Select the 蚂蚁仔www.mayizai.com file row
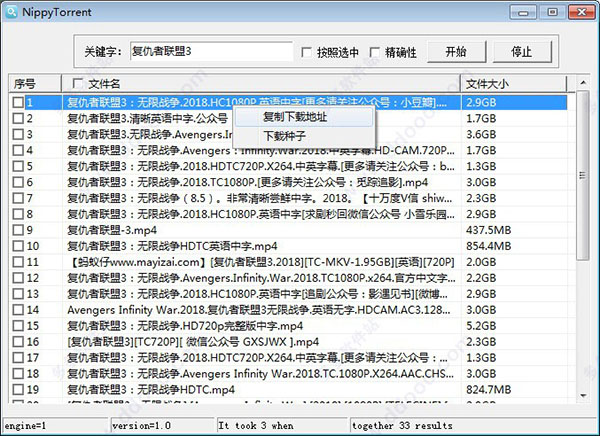This screenshot has height=436, width=600. tap(261, 262)
